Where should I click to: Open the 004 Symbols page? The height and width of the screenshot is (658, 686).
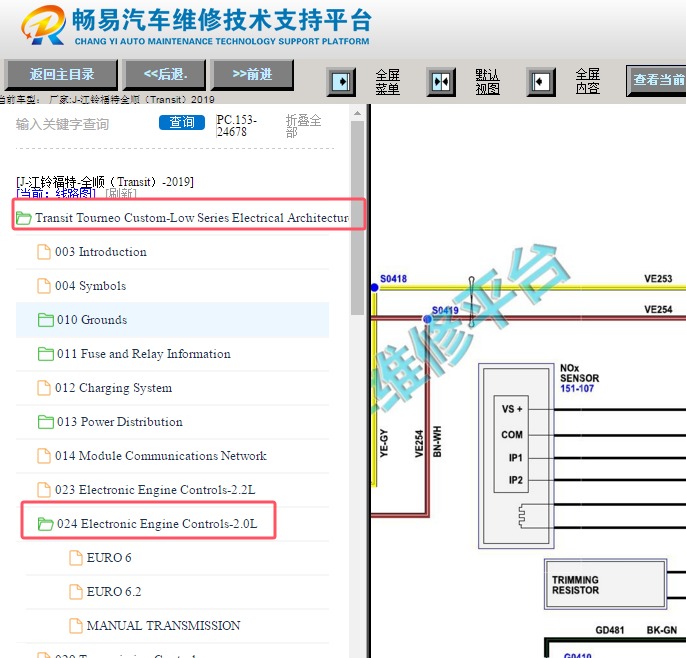(x=91, y=286)
